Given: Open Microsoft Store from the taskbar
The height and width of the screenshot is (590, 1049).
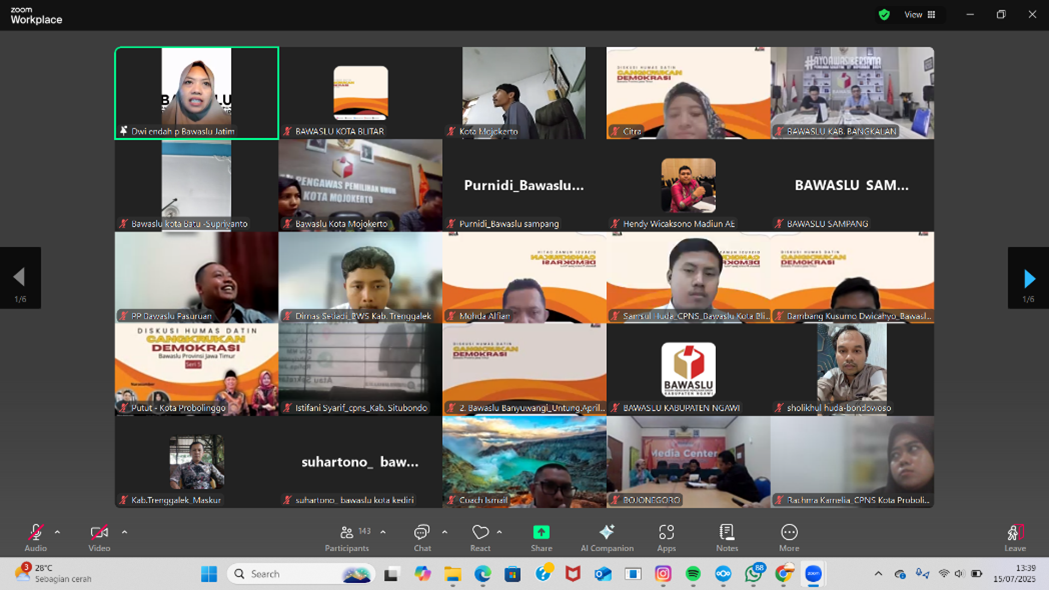Looking at the screenshot, I should tap(513, 574).
